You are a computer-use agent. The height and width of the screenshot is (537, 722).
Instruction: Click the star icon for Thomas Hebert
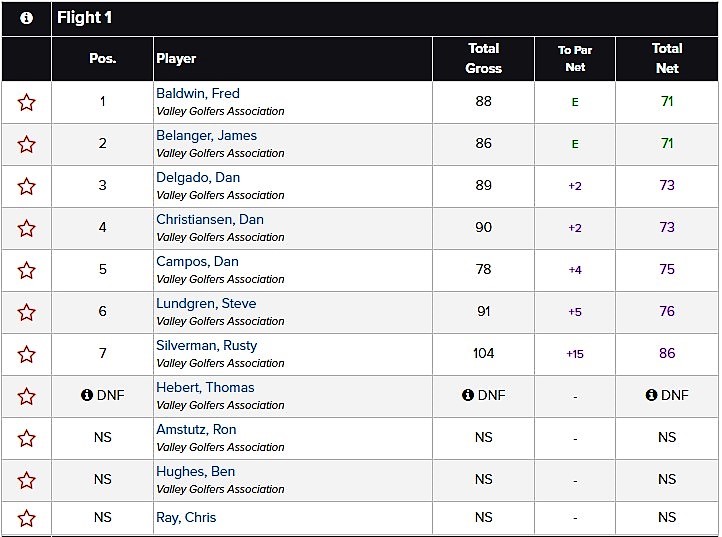click(26, 396)
